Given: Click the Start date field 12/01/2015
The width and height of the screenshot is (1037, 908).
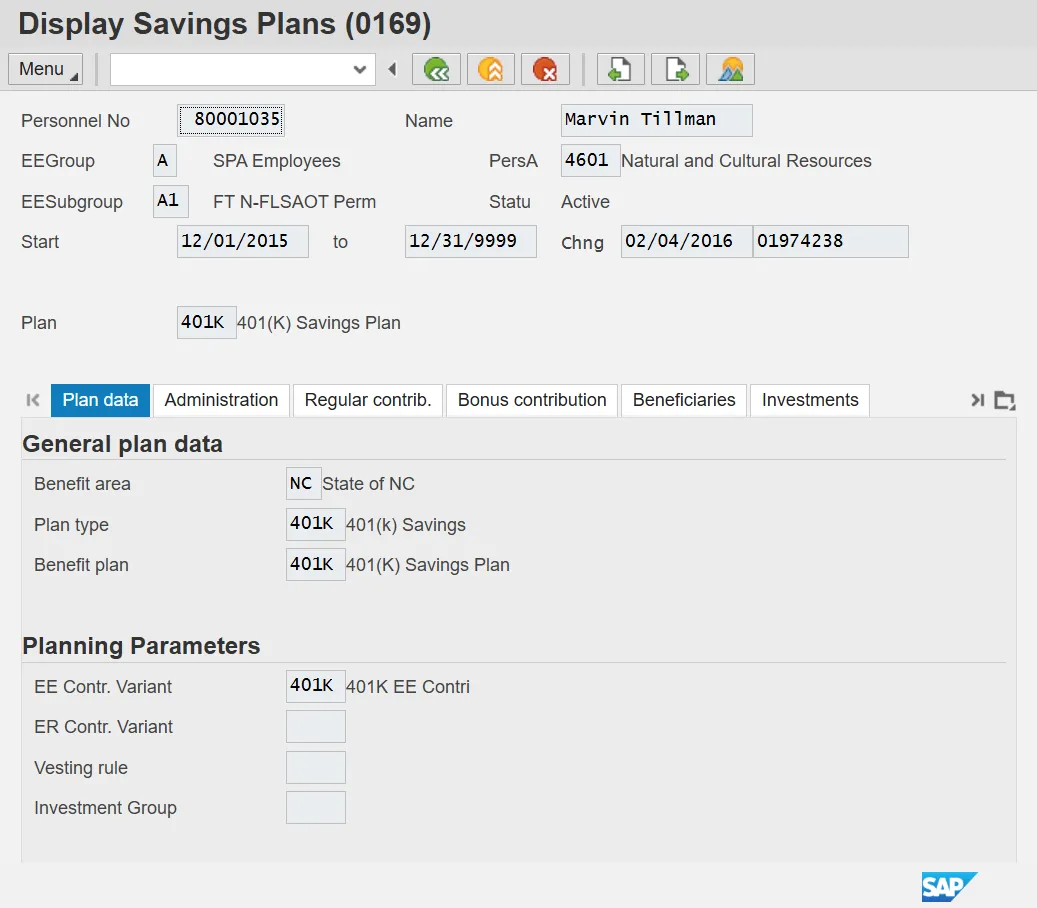Looking at the screenshot, I should click(x=243, y=241).
